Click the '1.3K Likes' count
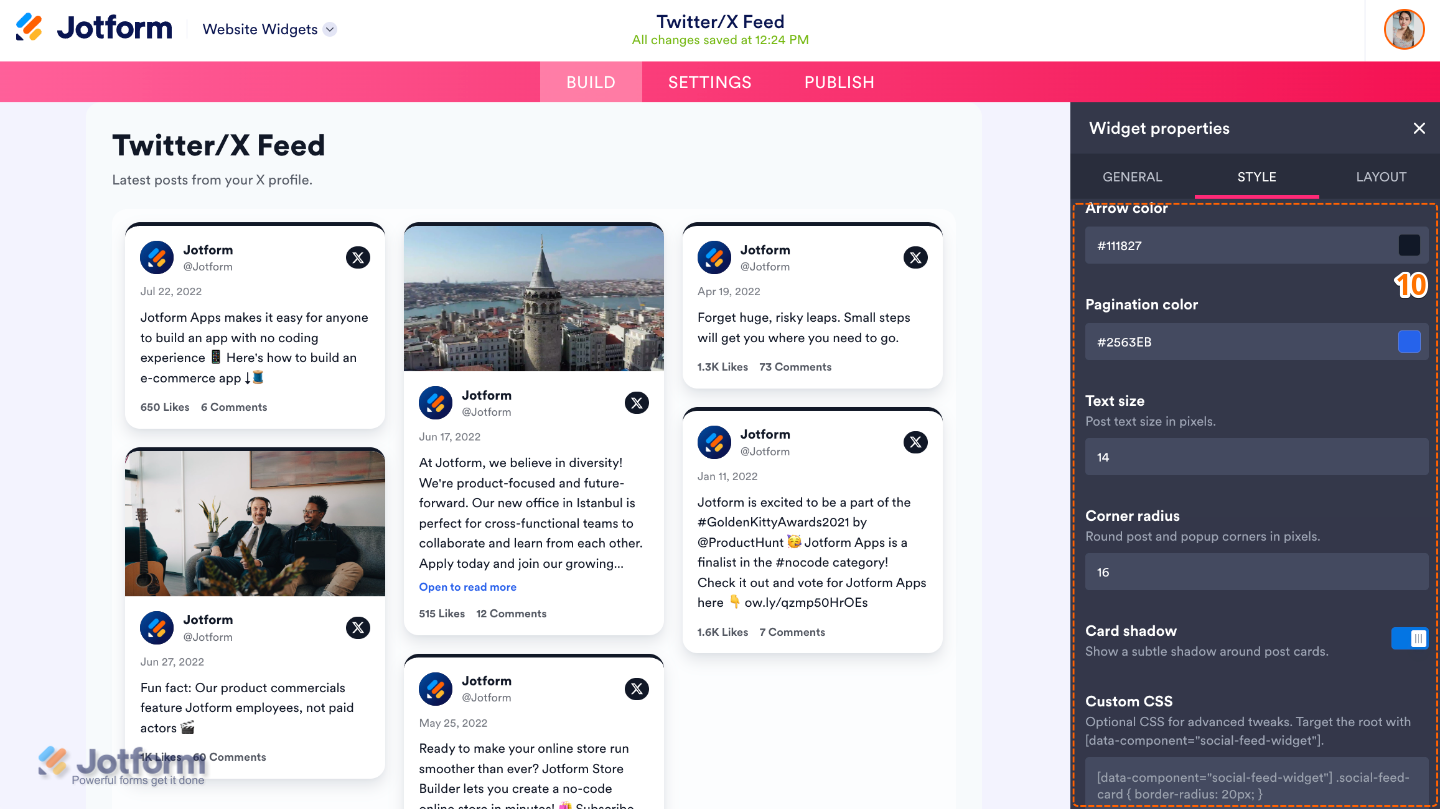 pos(723,367)
